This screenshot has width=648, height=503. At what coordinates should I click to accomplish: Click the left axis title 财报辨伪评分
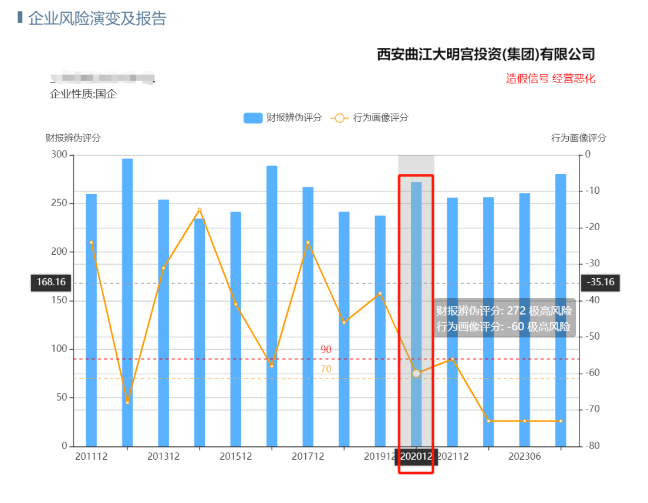point(73,138)
